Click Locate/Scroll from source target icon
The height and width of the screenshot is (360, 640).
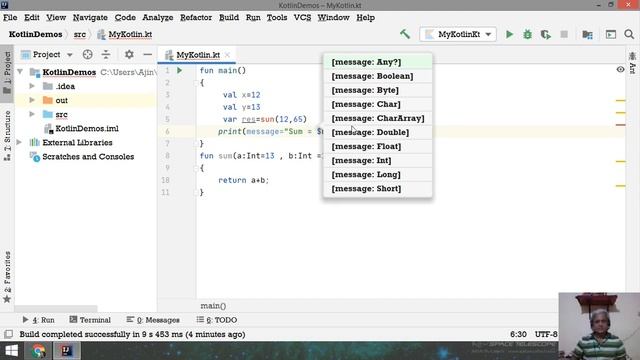click(87, 54)
